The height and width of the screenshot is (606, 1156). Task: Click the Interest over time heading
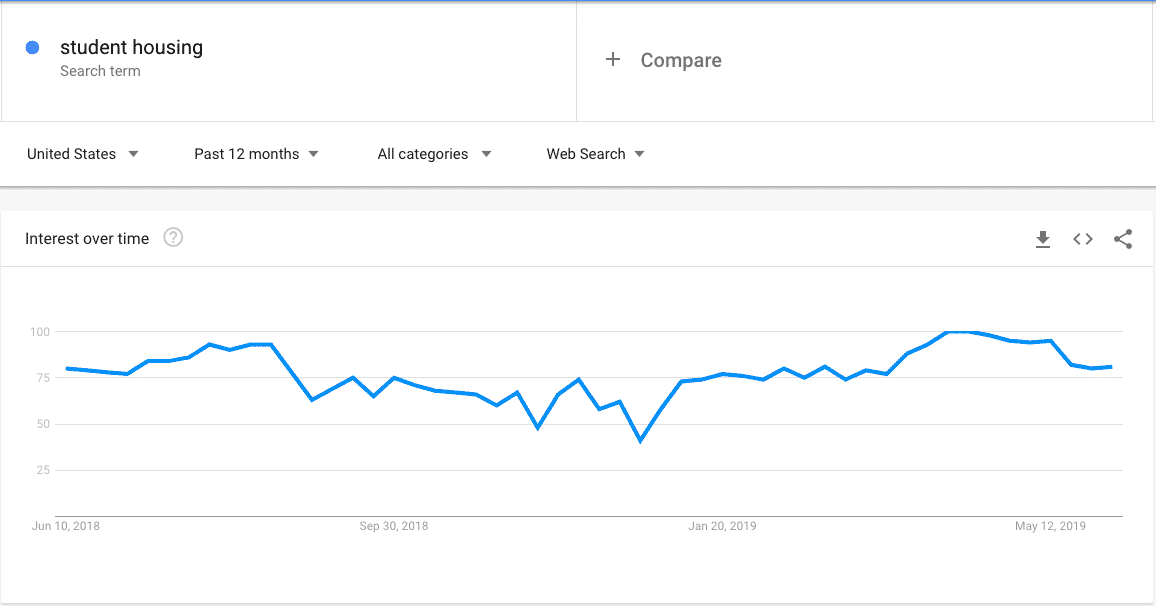point(87,239)
